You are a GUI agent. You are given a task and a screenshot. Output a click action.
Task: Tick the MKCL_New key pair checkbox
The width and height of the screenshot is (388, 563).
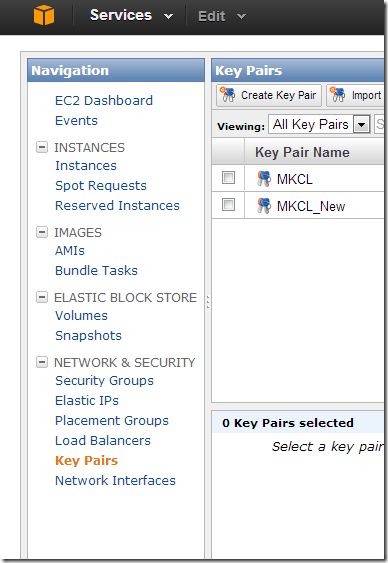pos(228,205)
